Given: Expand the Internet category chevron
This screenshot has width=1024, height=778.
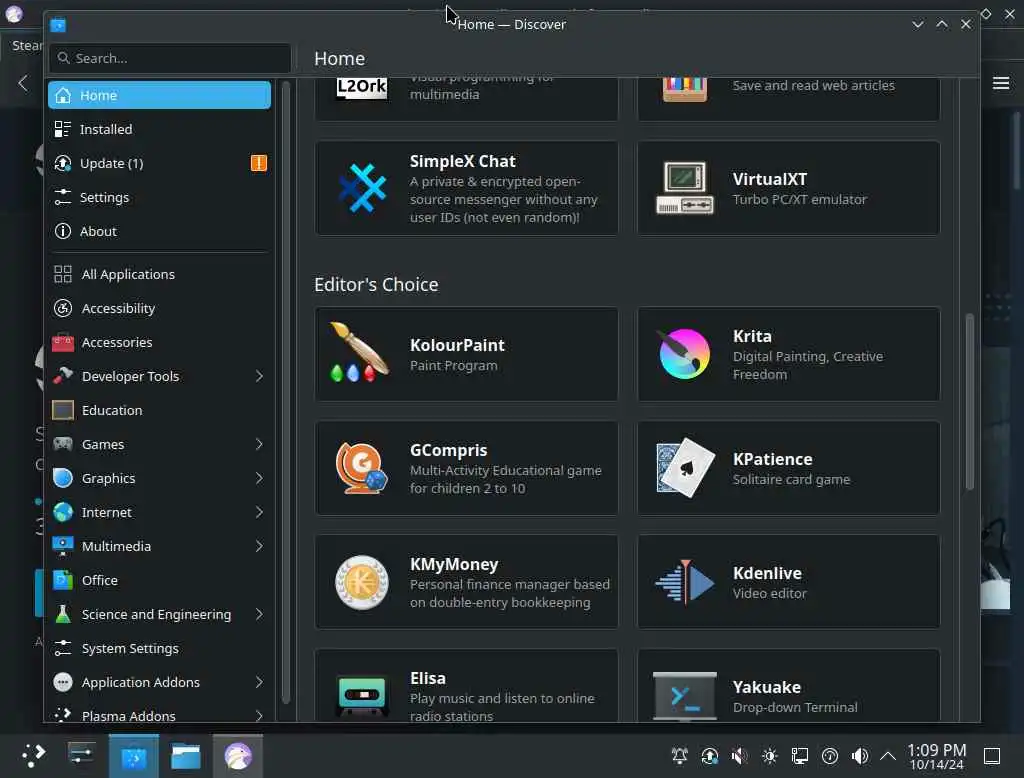Looking at the screenshot, I should tap(259, 512).
